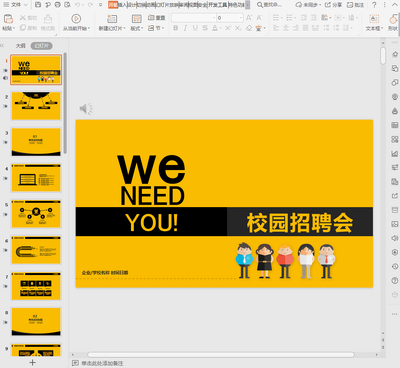The height and width of the screenshot is (368, 400).
Task: Click the Save icon in quick access
Action: tap(38, 5)
